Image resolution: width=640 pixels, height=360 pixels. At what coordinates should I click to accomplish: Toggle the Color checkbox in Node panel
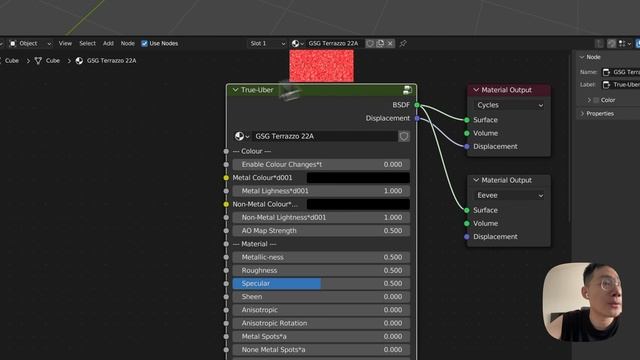[x=596, y=100]
